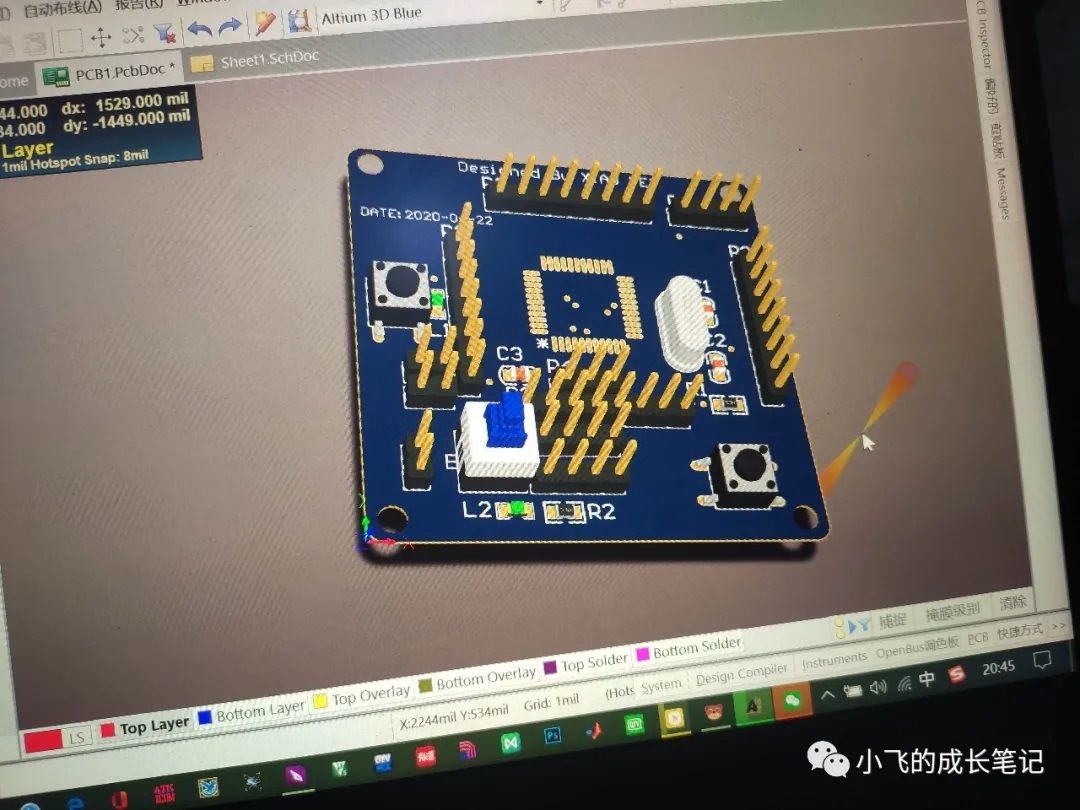Image resolution: width=1080 pixels, height=810 pixels.
Task: Click the L2 LED component on the board
Action: tap(517, 510)
